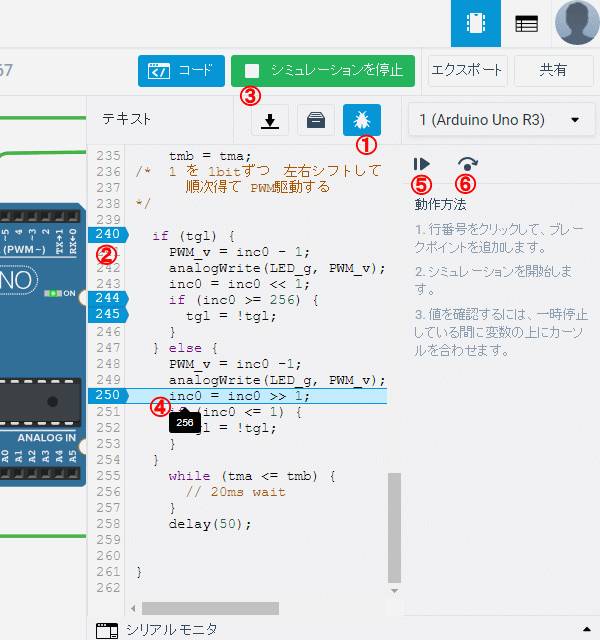Viewport: 600px width, 640px height.
Task: Click the 共有 share button
Action: 553,71
